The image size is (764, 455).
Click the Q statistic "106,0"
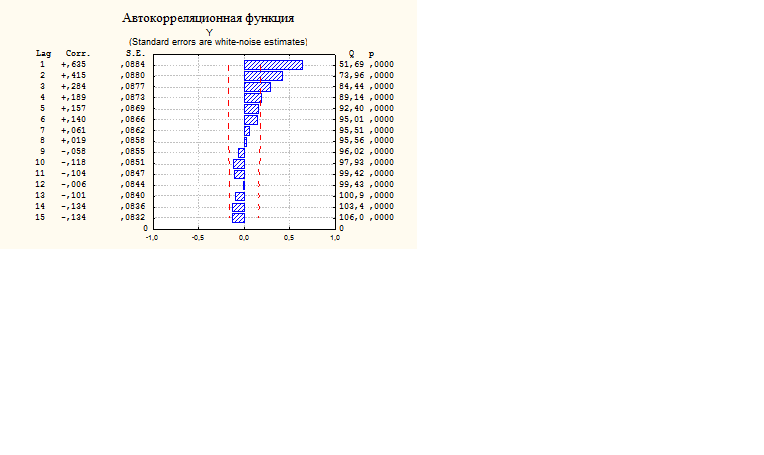(x=351, y=217)
